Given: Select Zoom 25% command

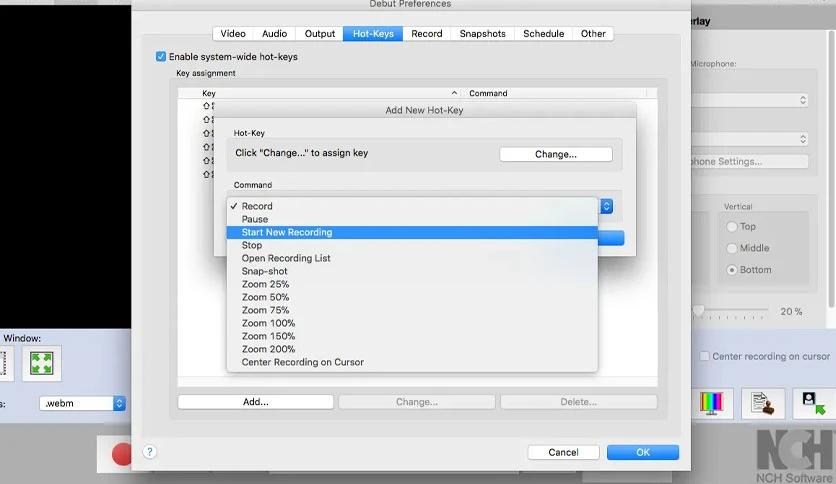Looking at the screenshot, I should click(412, 284).
